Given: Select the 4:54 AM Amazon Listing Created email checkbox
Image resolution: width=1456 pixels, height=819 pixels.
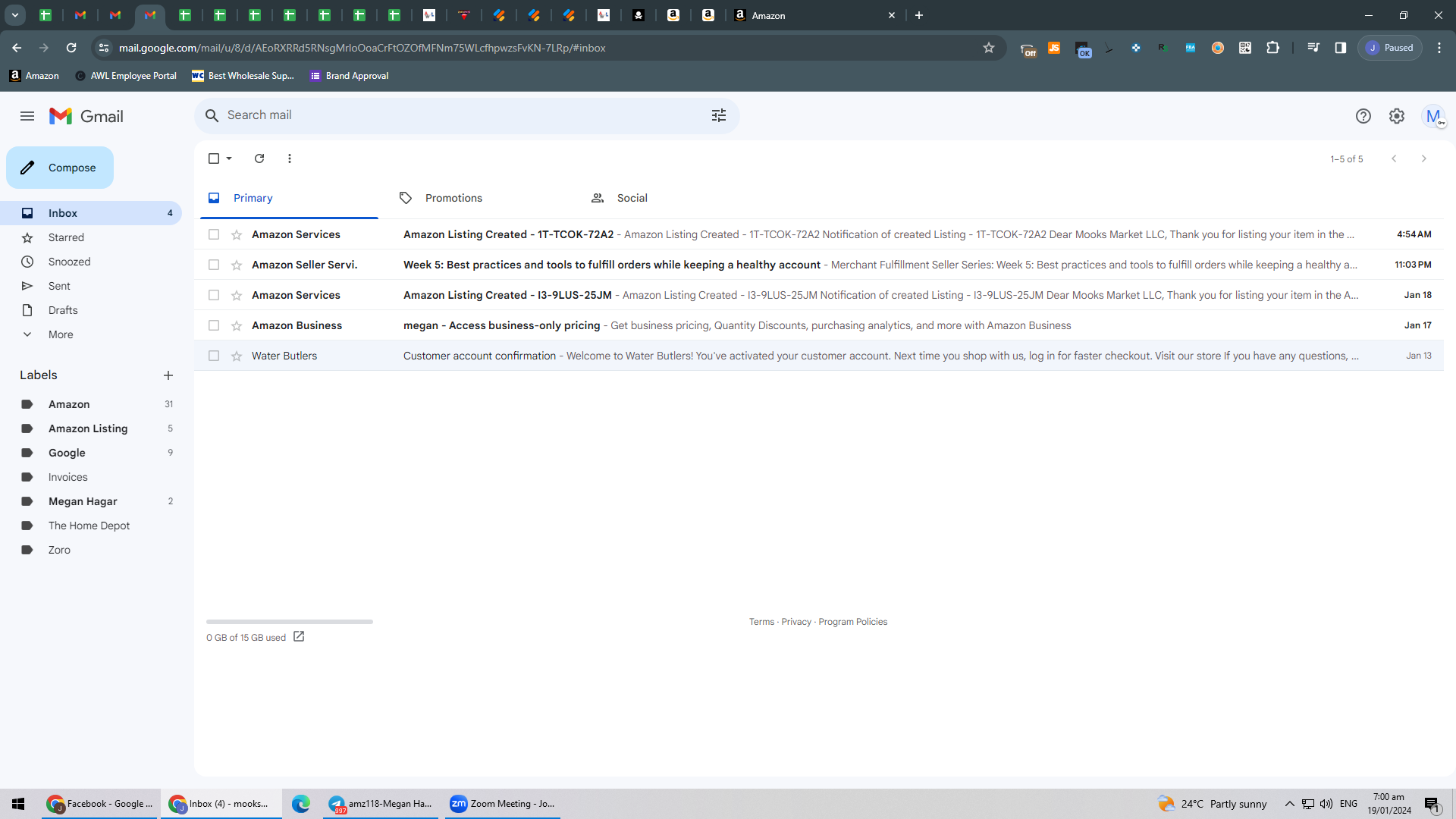Looking at the screenshot, I should tap(214, 235).
